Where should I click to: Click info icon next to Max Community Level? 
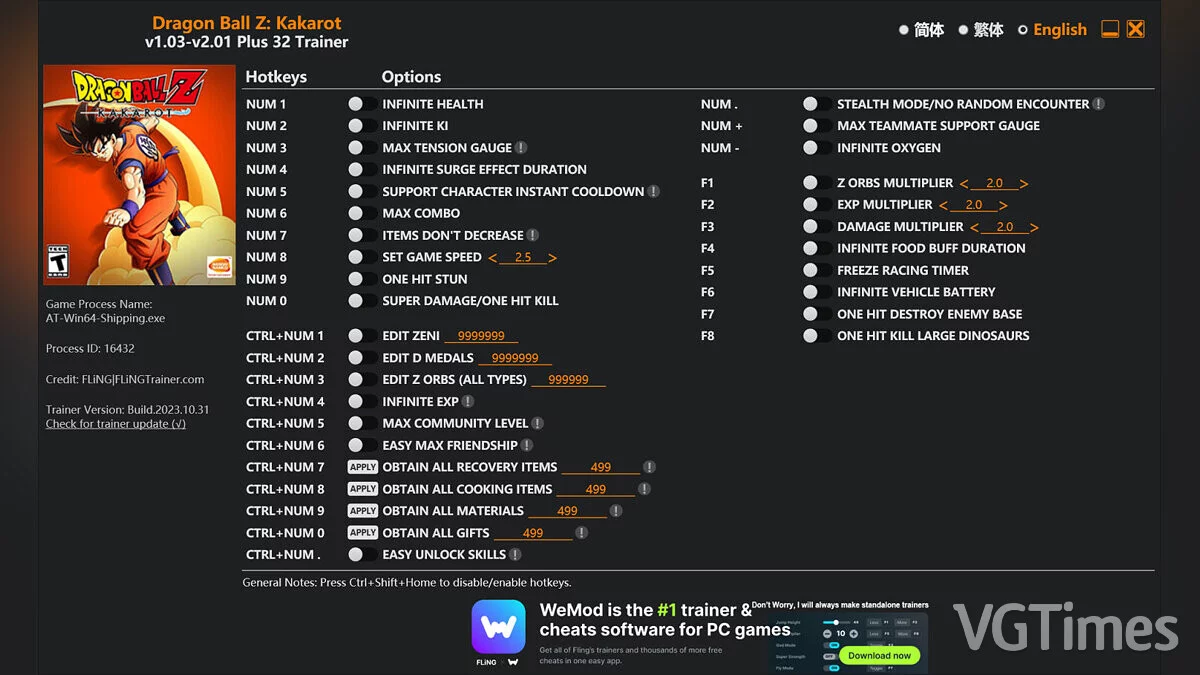(537, 424)
